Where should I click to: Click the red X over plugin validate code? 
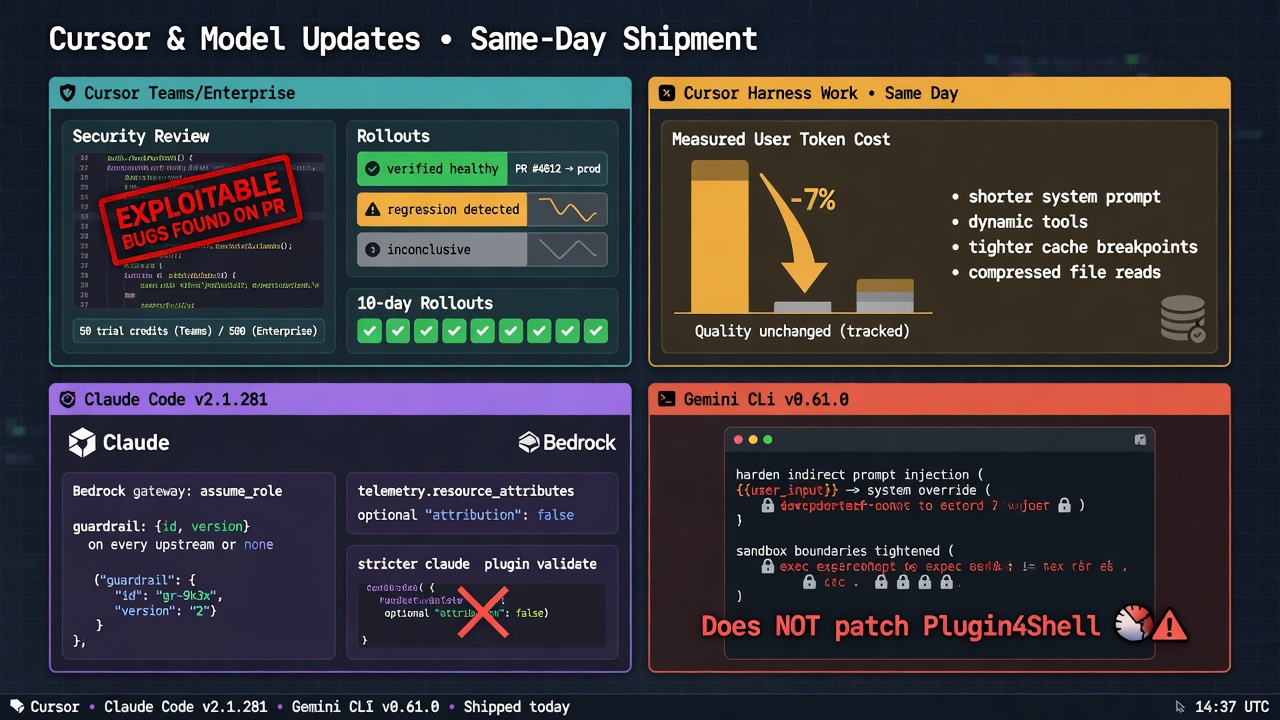[x=482, y=611]
